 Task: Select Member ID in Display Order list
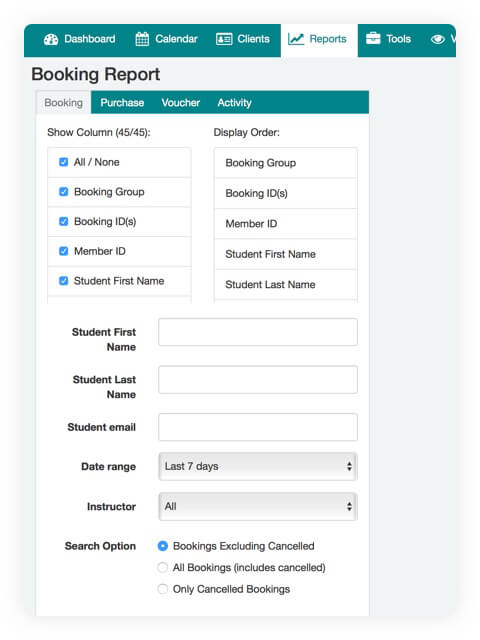(286, 224)
